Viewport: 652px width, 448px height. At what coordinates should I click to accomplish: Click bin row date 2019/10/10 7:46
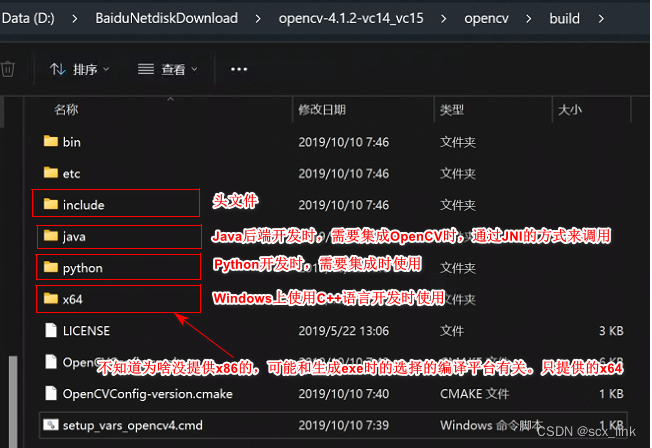(343, 142)
